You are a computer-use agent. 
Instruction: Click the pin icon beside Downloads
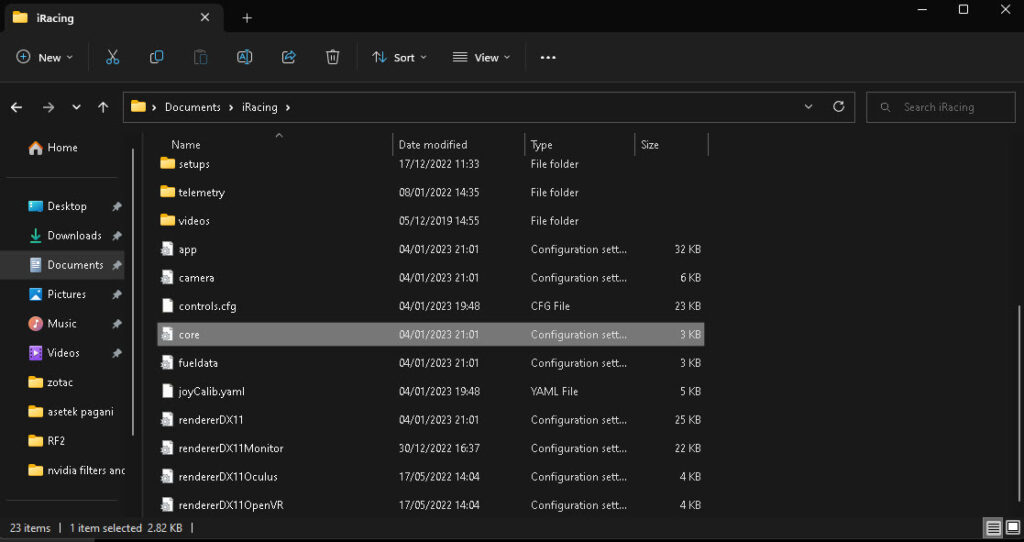tap(117, 236)
